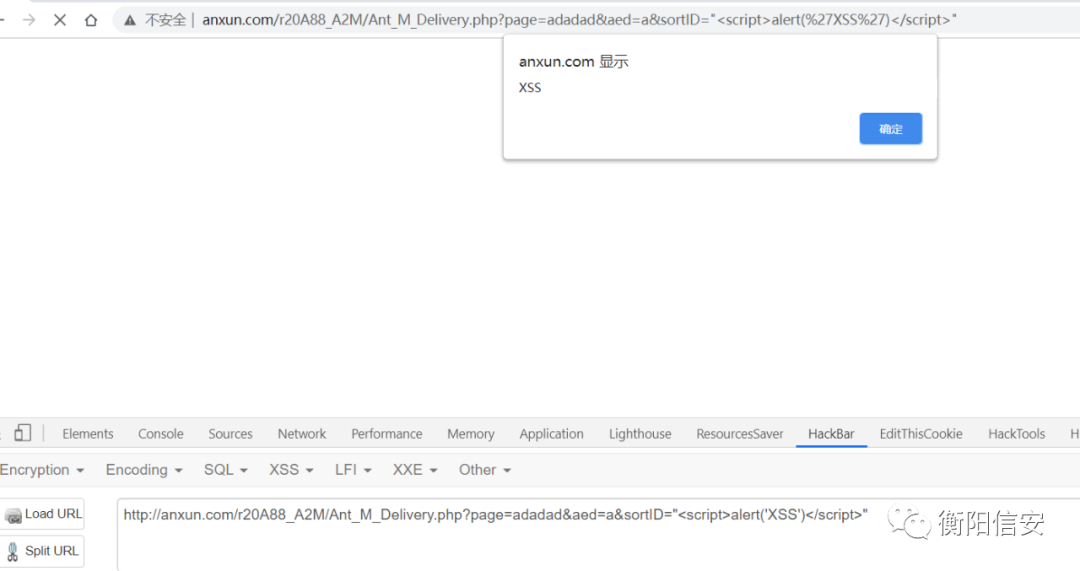Open the XSS dropdown menu
The width and height of the screenshot is (1080, 571).
coord(291,470)
